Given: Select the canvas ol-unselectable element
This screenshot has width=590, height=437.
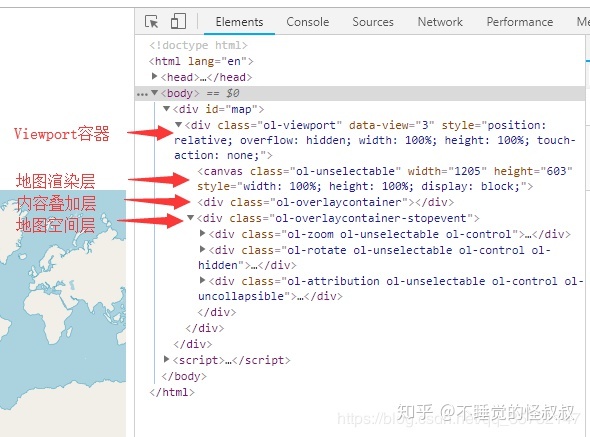Looking at the screenshot, I should (x=385, y=179).
